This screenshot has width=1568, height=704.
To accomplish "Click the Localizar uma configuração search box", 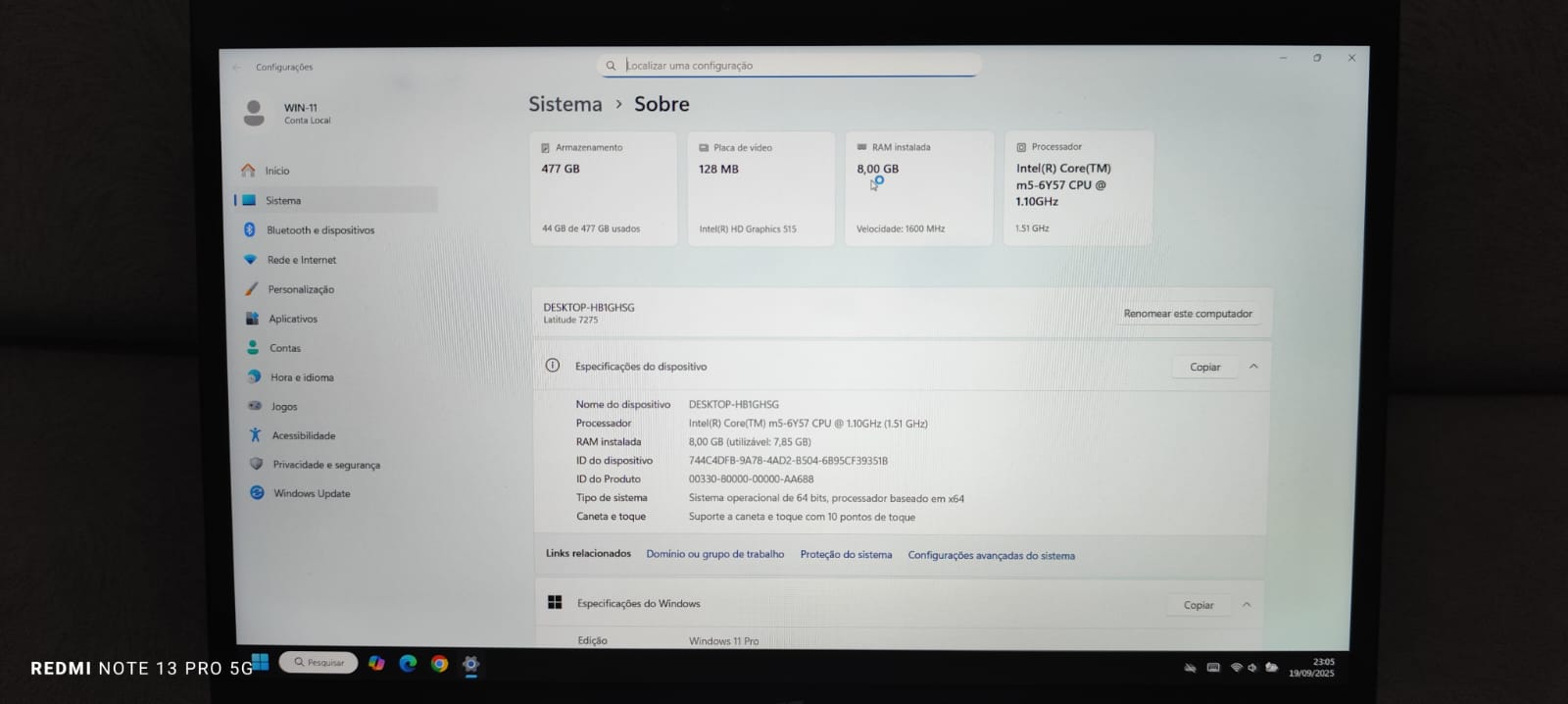I will click(x=789, y=66).
